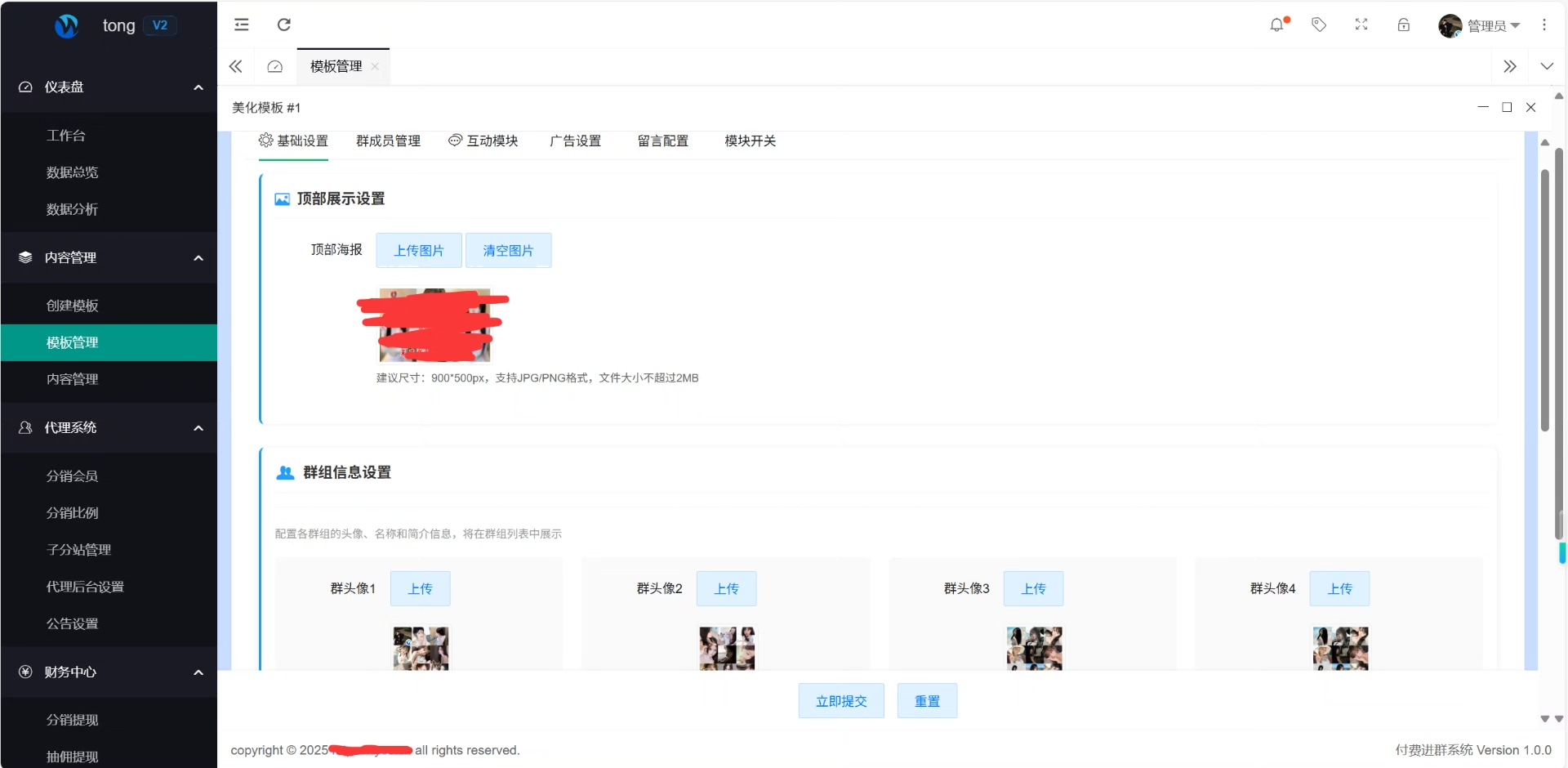
Task: Open 子分站管理 in the sidebar
Action: click(x=109, y=550)
